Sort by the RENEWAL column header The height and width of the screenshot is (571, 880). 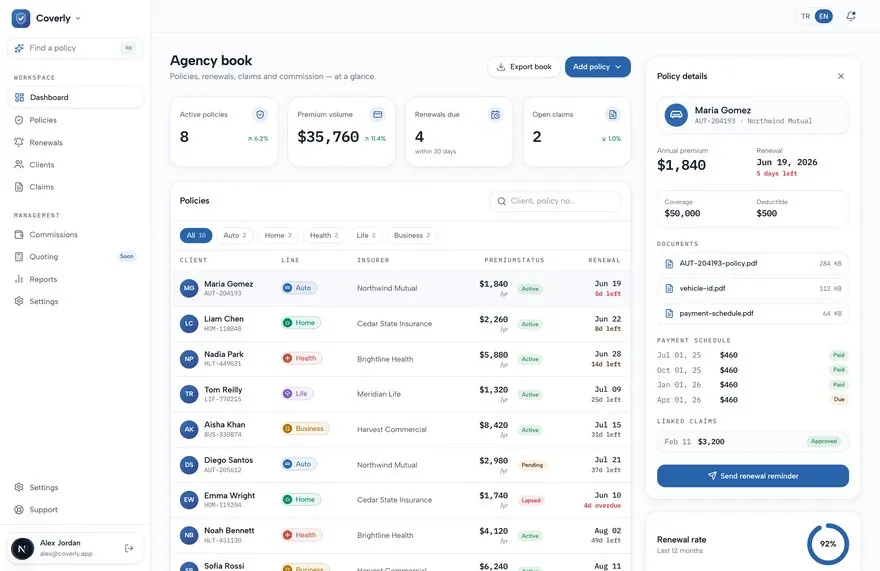(x=604, y=260)
